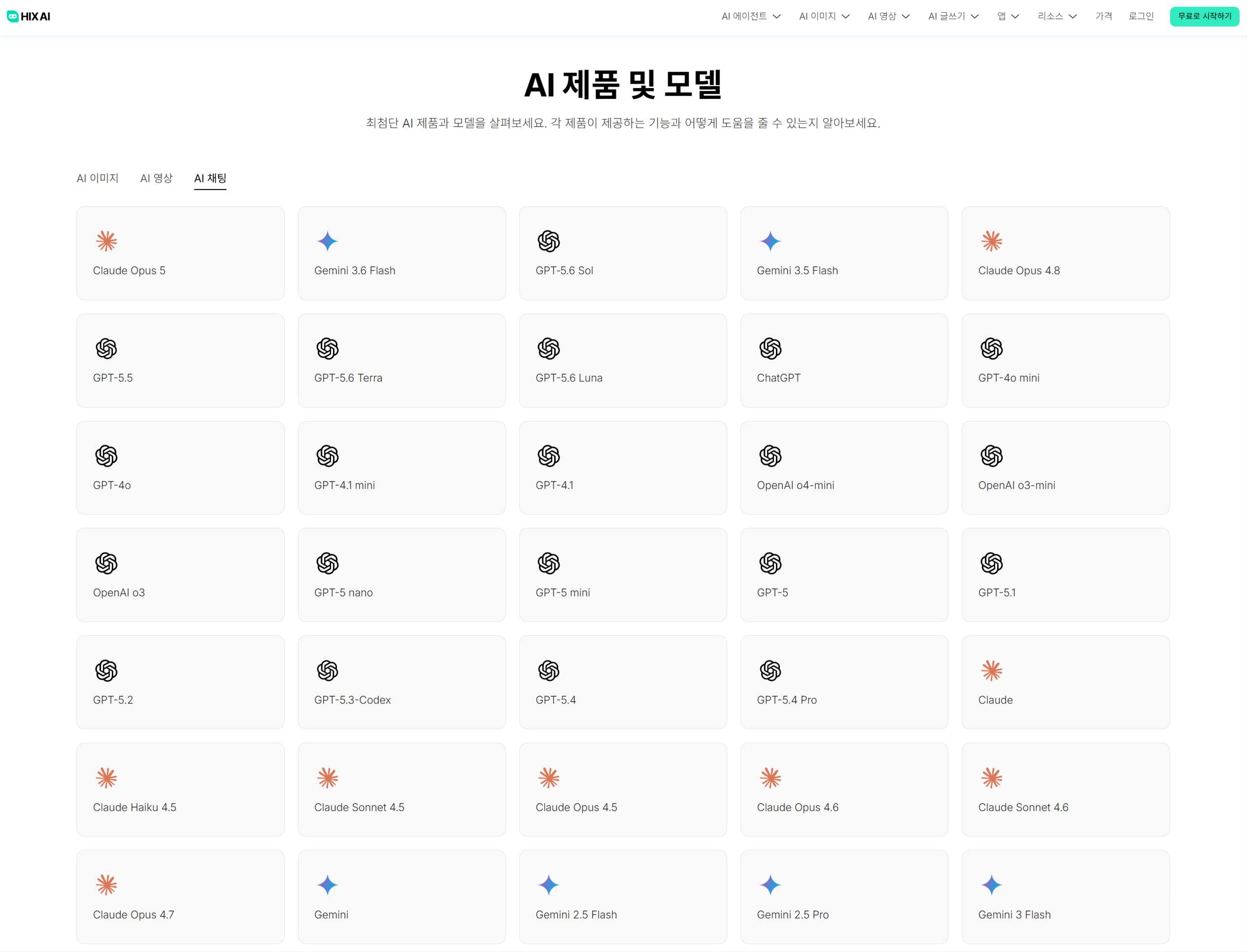Click the Claude Haiku 4.5 starburst icon
This screenshot has height=952, width=1247.
pyautogui.click(x=106, y=778)
